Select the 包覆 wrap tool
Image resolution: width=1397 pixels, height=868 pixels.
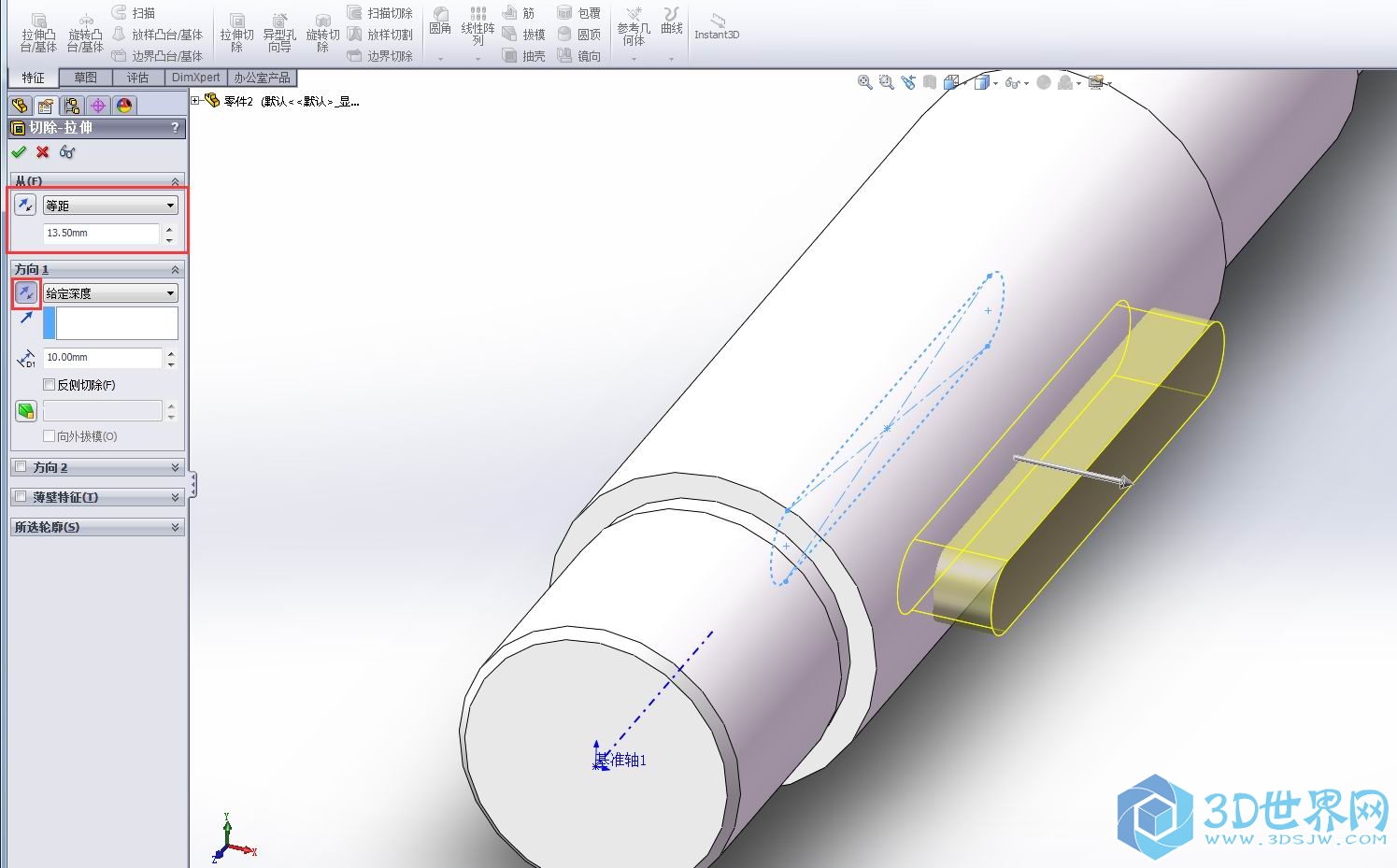[x=578, y=12]
